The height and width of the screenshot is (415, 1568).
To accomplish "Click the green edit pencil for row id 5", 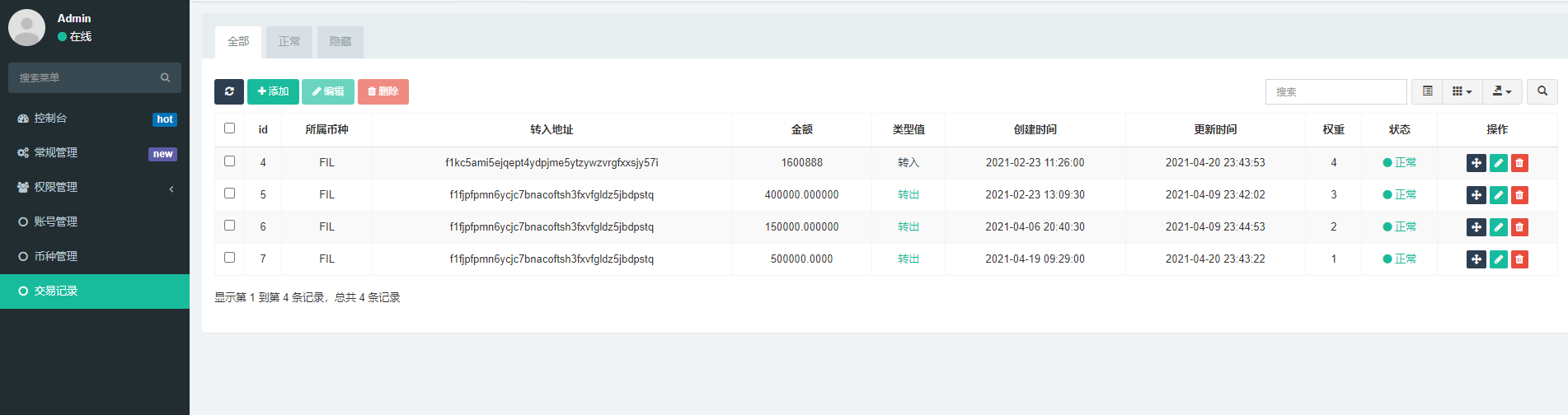I will click(1498, 195).
